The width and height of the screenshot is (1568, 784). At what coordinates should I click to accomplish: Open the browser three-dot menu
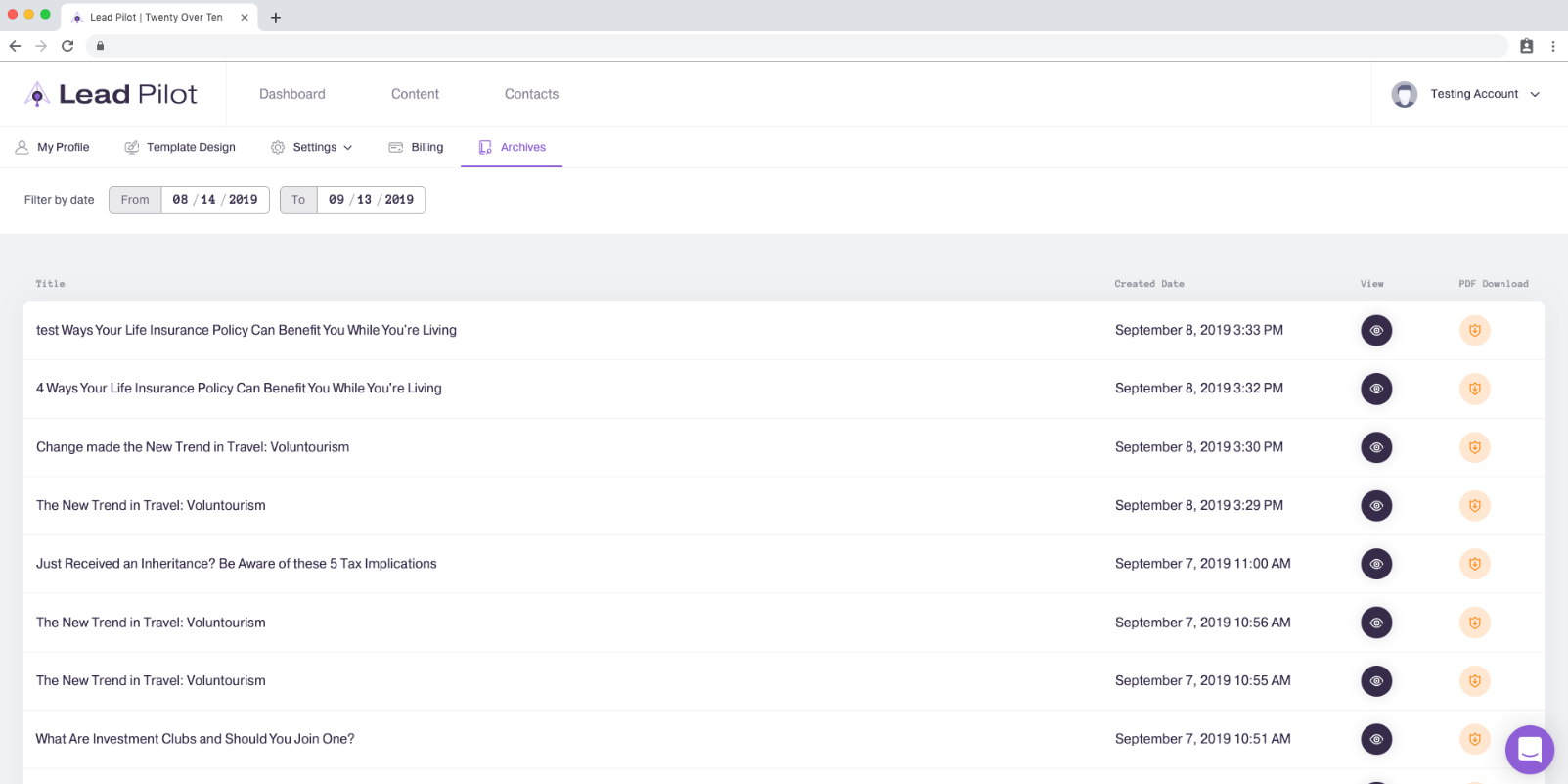pos(1553,46)
